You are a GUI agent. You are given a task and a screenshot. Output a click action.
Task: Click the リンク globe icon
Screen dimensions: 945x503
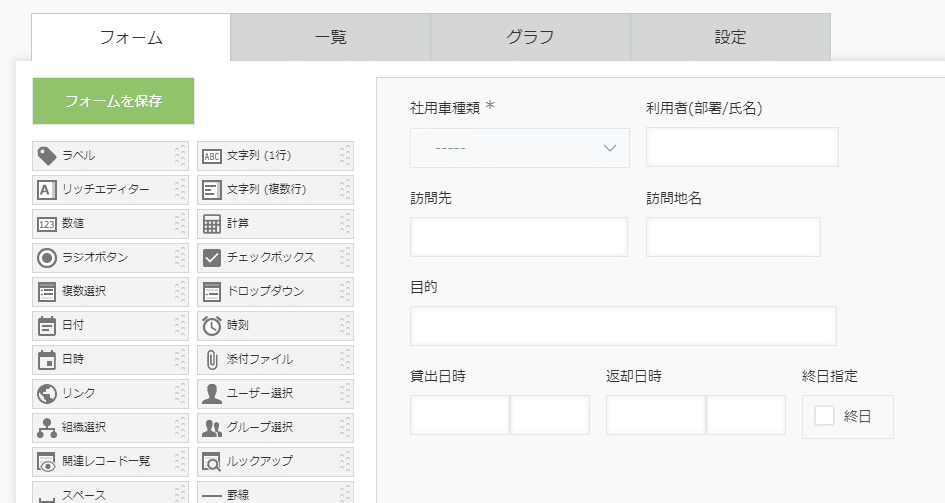coord(47,394)
